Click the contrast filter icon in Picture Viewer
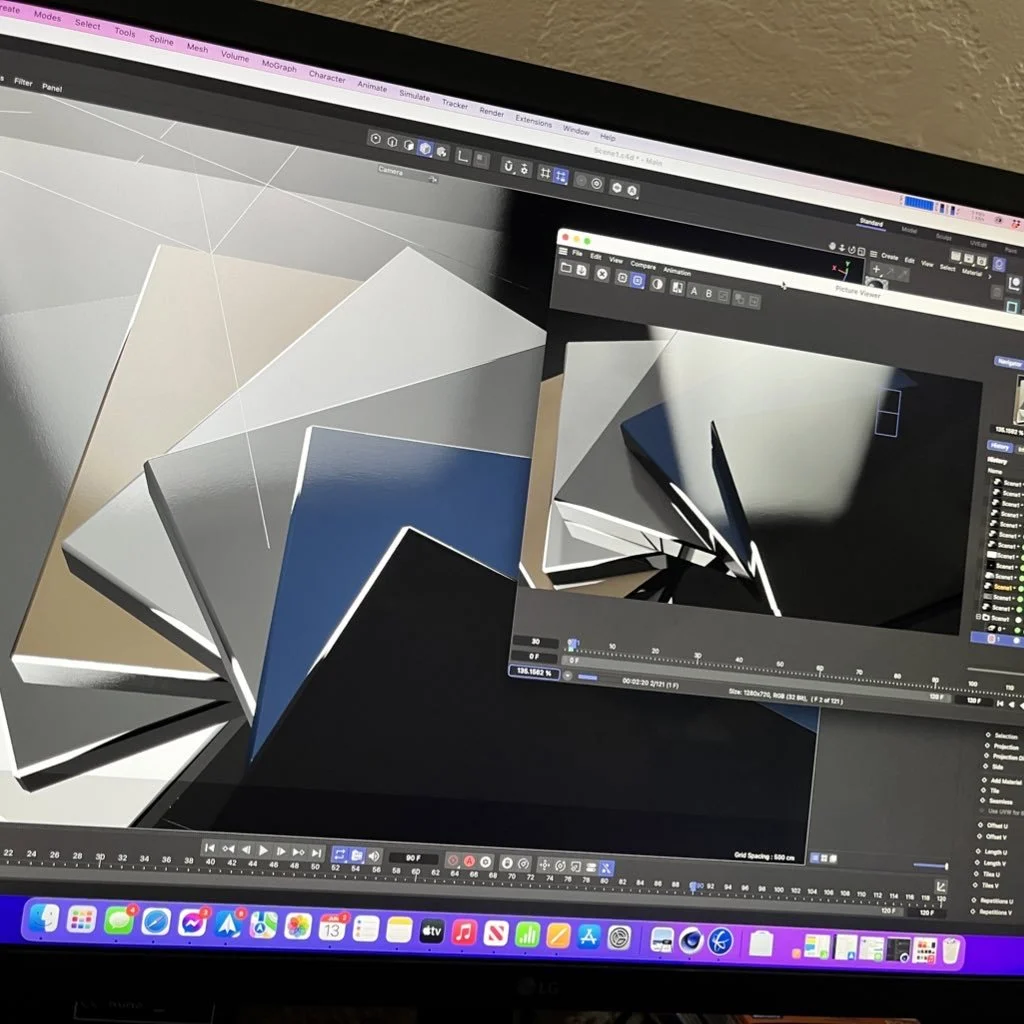1024x1024 pixels. point(657,285)
